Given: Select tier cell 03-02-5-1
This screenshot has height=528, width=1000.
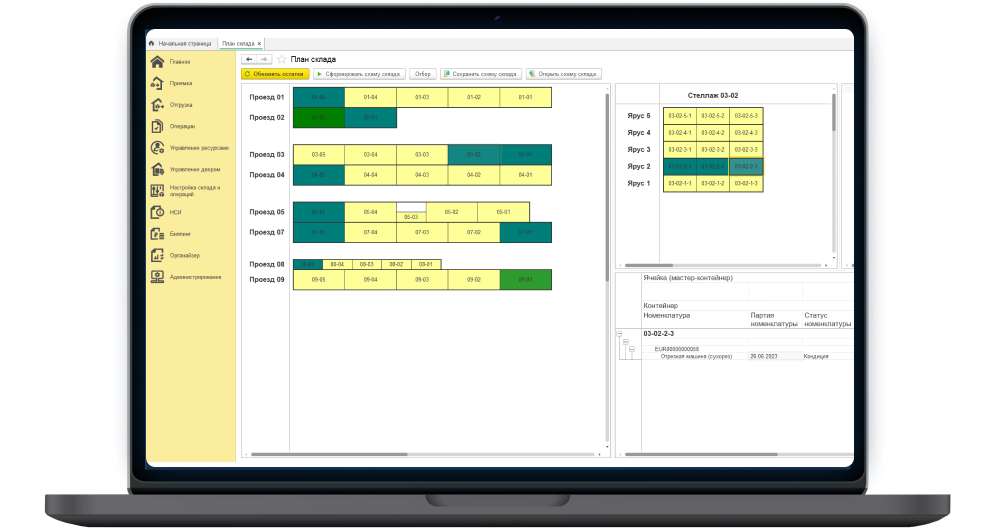Looking at the screenshot, I should 680,116.
